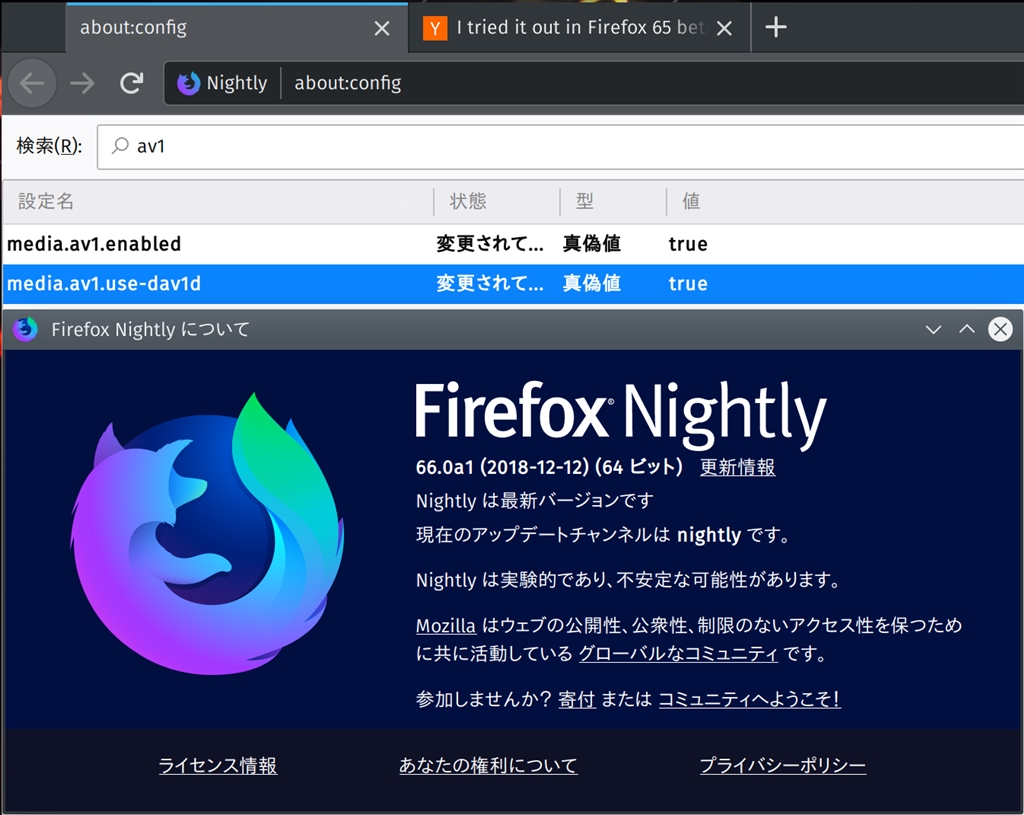This screenshot has height=815, width=1024.
Task: Sort by the 設定名 column header
Action: [217, 201]
